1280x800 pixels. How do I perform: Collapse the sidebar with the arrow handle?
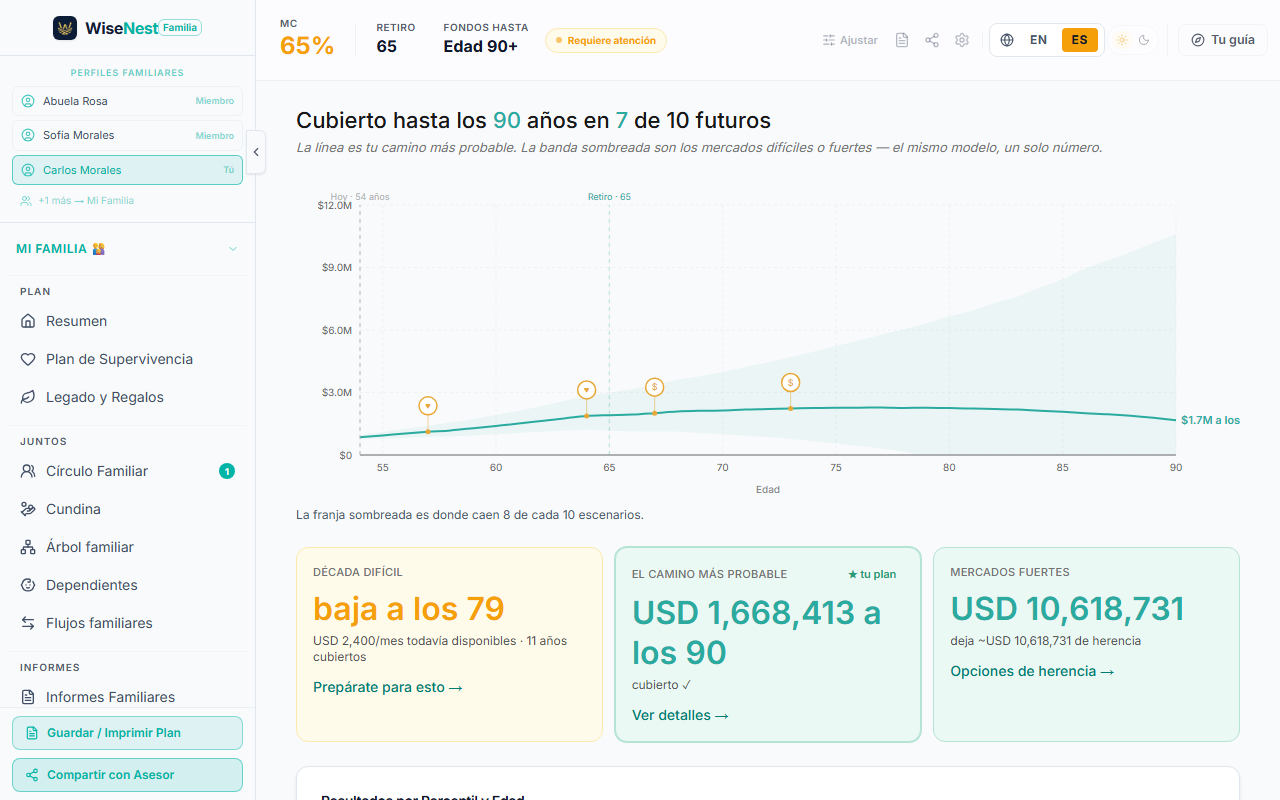(x=256, y=152)
